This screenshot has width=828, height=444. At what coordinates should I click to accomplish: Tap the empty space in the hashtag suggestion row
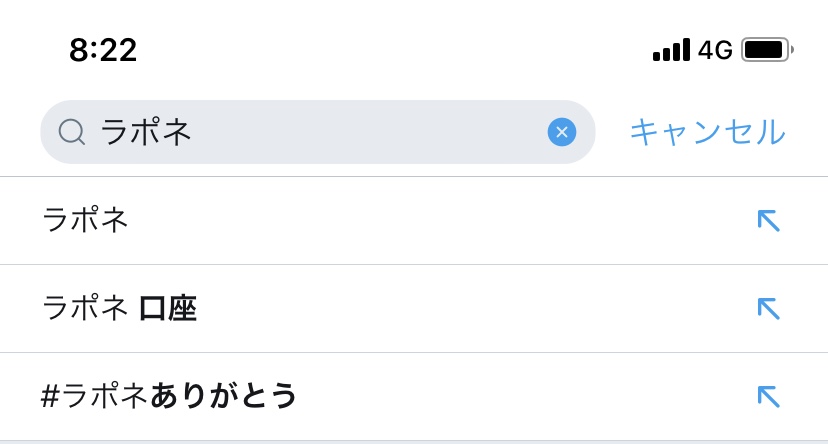[520, 397]
